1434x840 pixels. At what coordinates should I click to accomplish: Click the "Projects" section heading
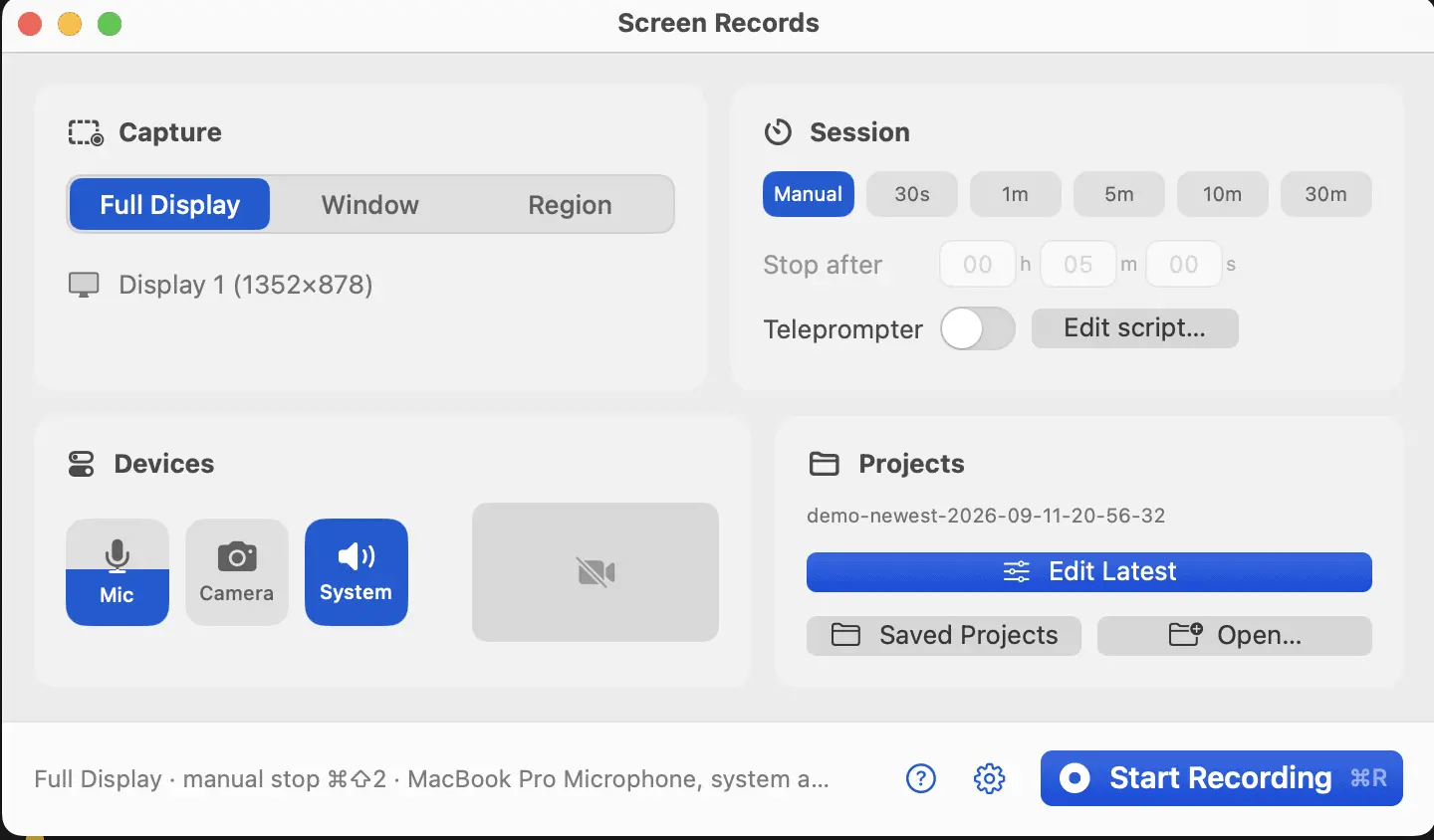pos(911,464)
